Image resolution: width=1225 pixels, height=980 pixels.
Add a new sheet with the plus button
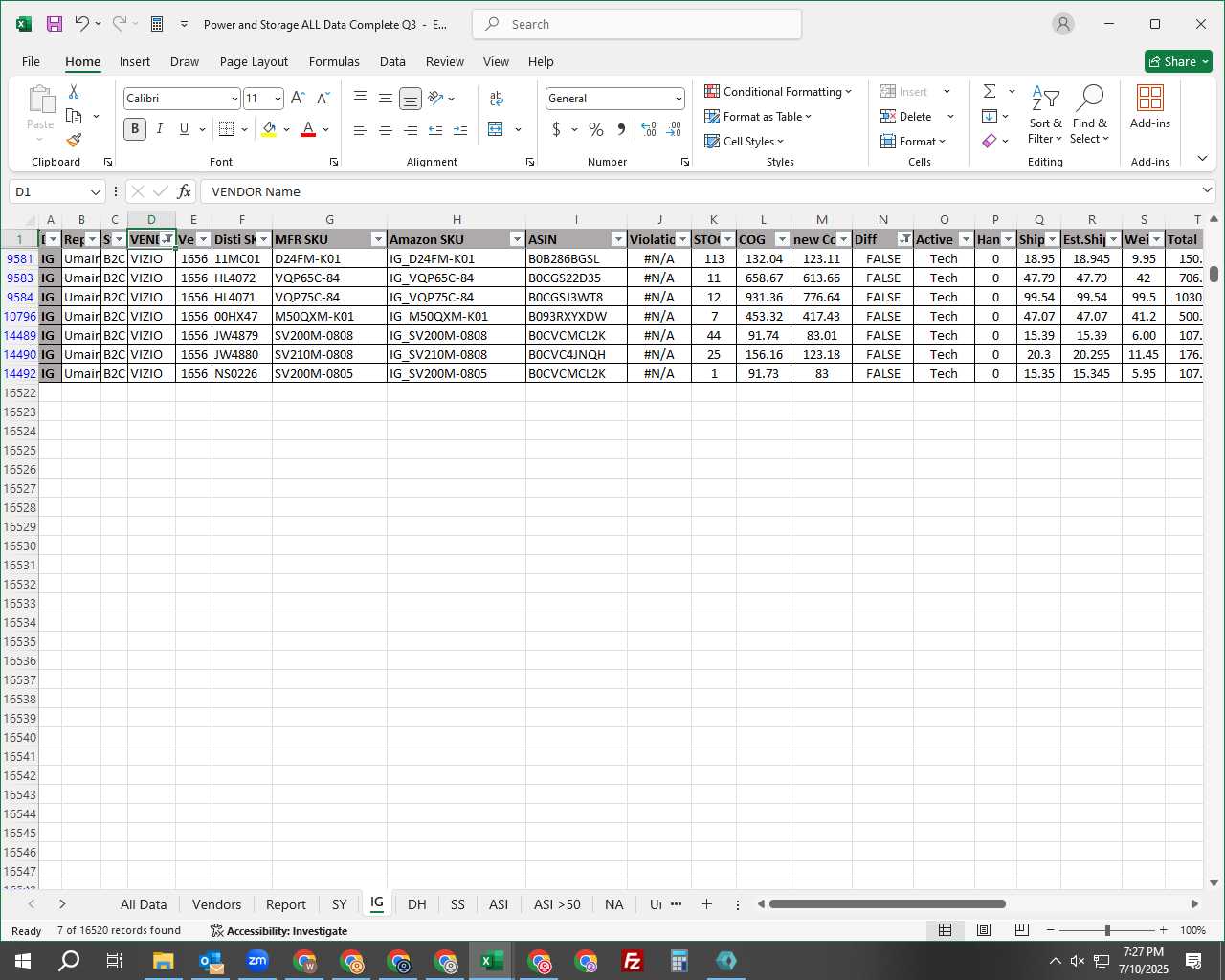(706, 904)
